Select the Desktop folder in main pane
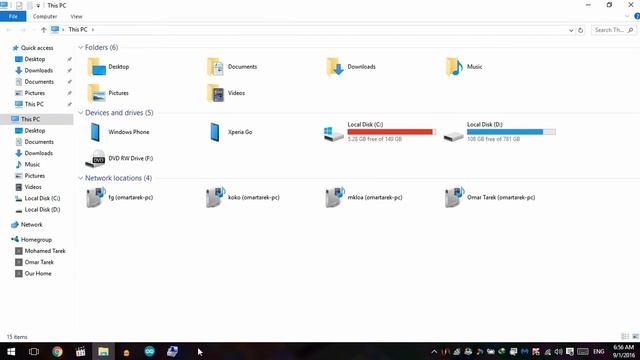This screenshot has height=360, width=640. point(108,67)
